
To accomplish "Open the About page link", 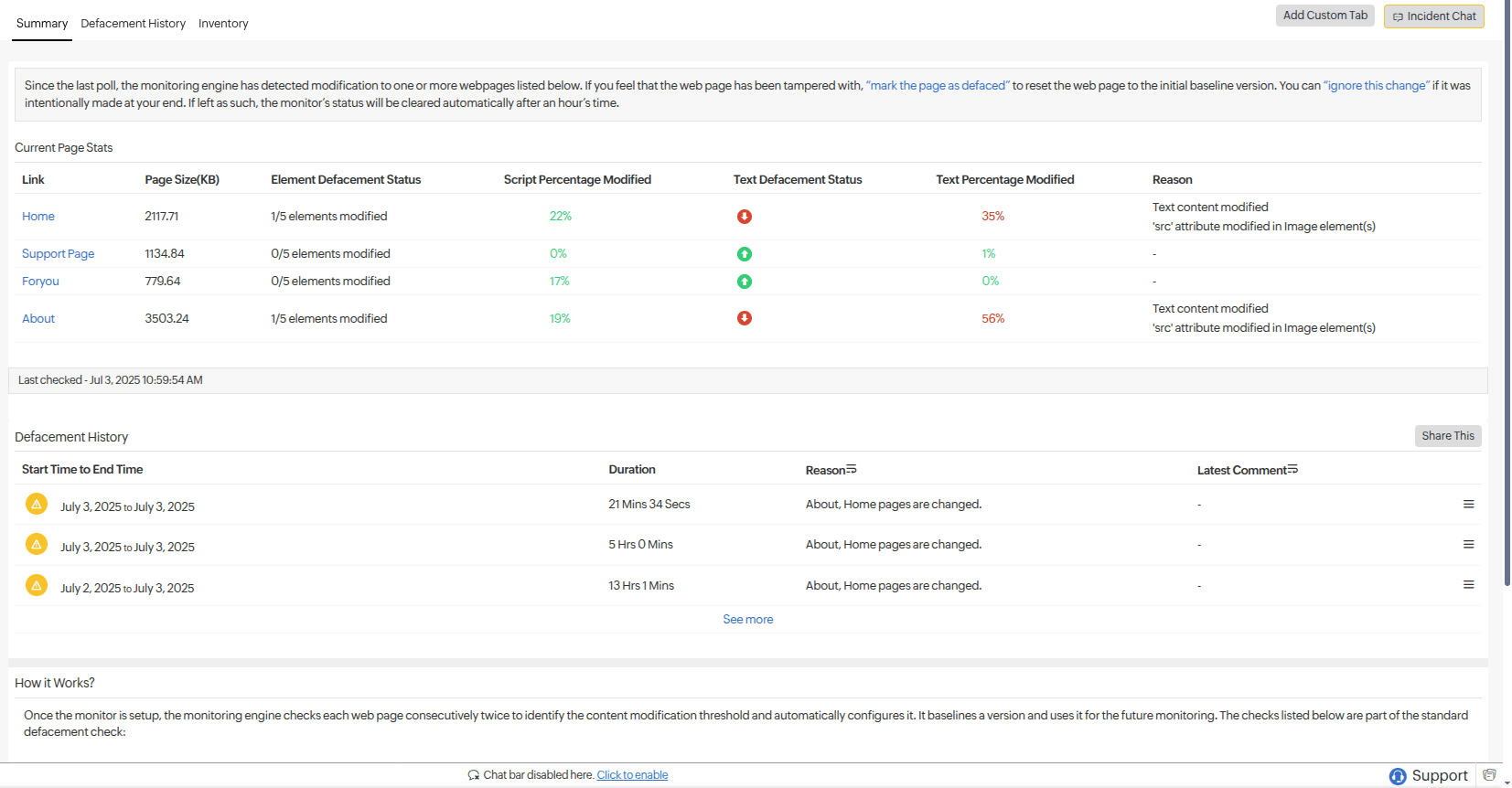I will [x=38, y=319].
